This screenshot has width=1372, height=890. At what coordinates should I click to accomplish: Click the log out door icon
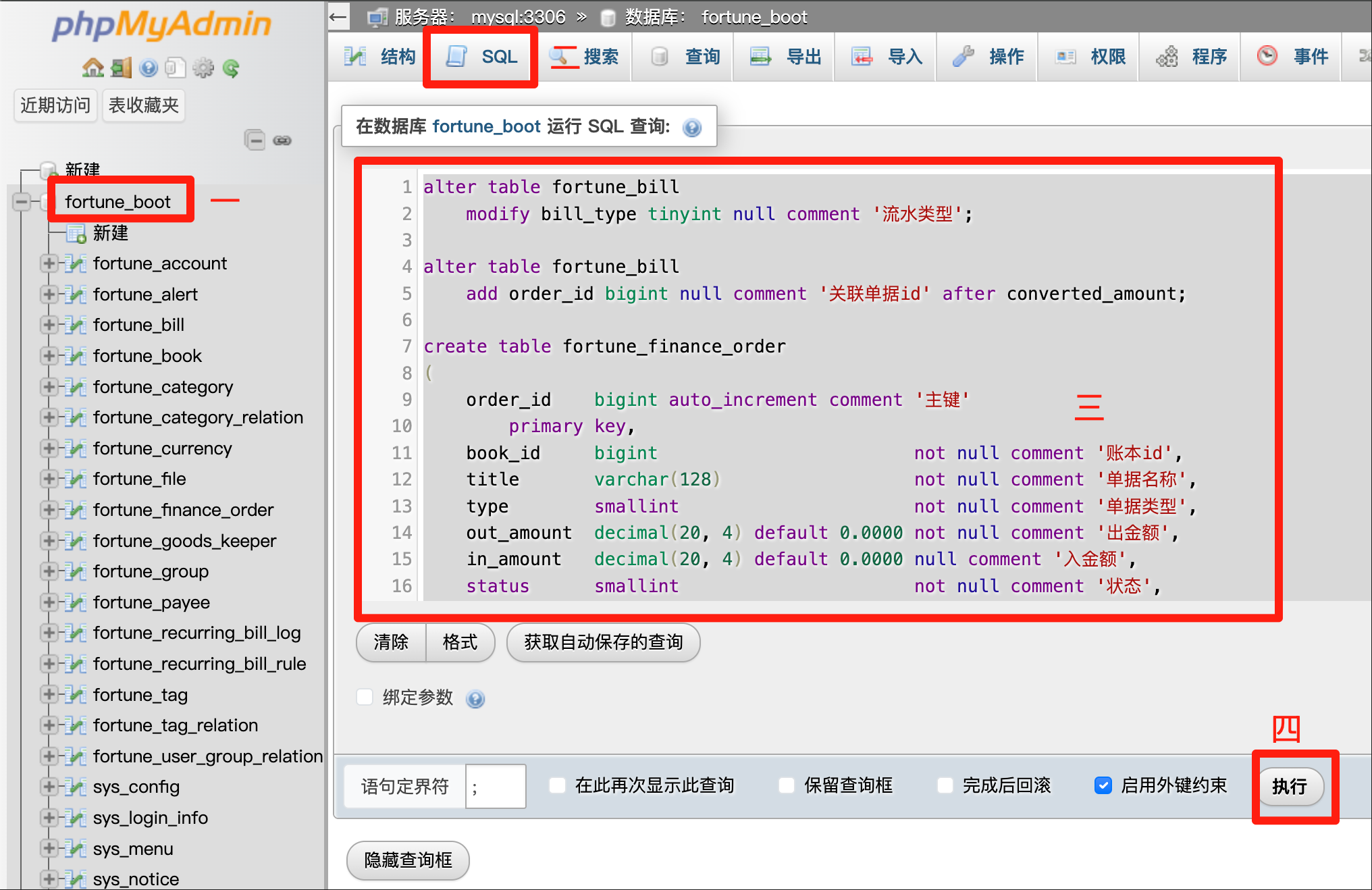coord(121,68)
